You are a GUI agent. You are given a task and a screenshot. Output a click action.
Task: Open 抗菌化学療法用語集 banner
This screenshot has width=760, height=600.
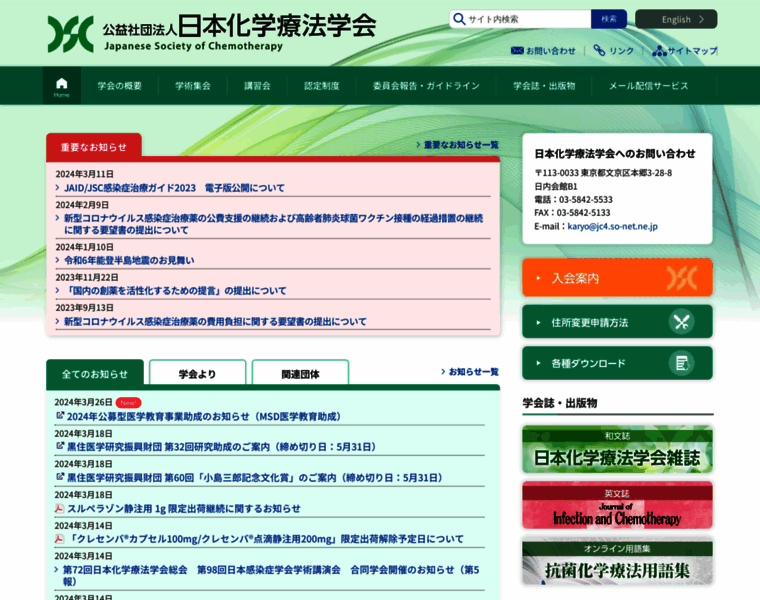click(617, 561)
